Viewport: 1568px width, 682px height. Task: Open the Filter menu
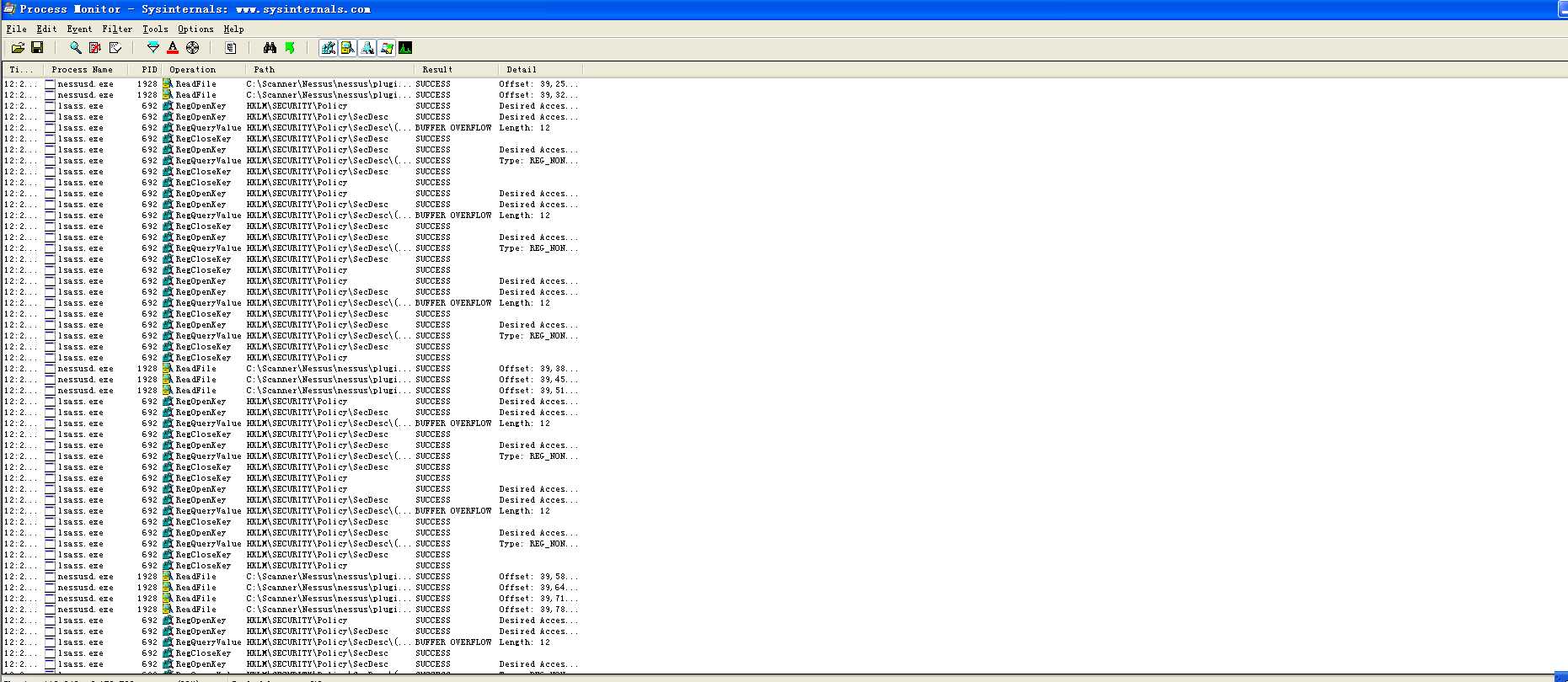click(117, 29)
